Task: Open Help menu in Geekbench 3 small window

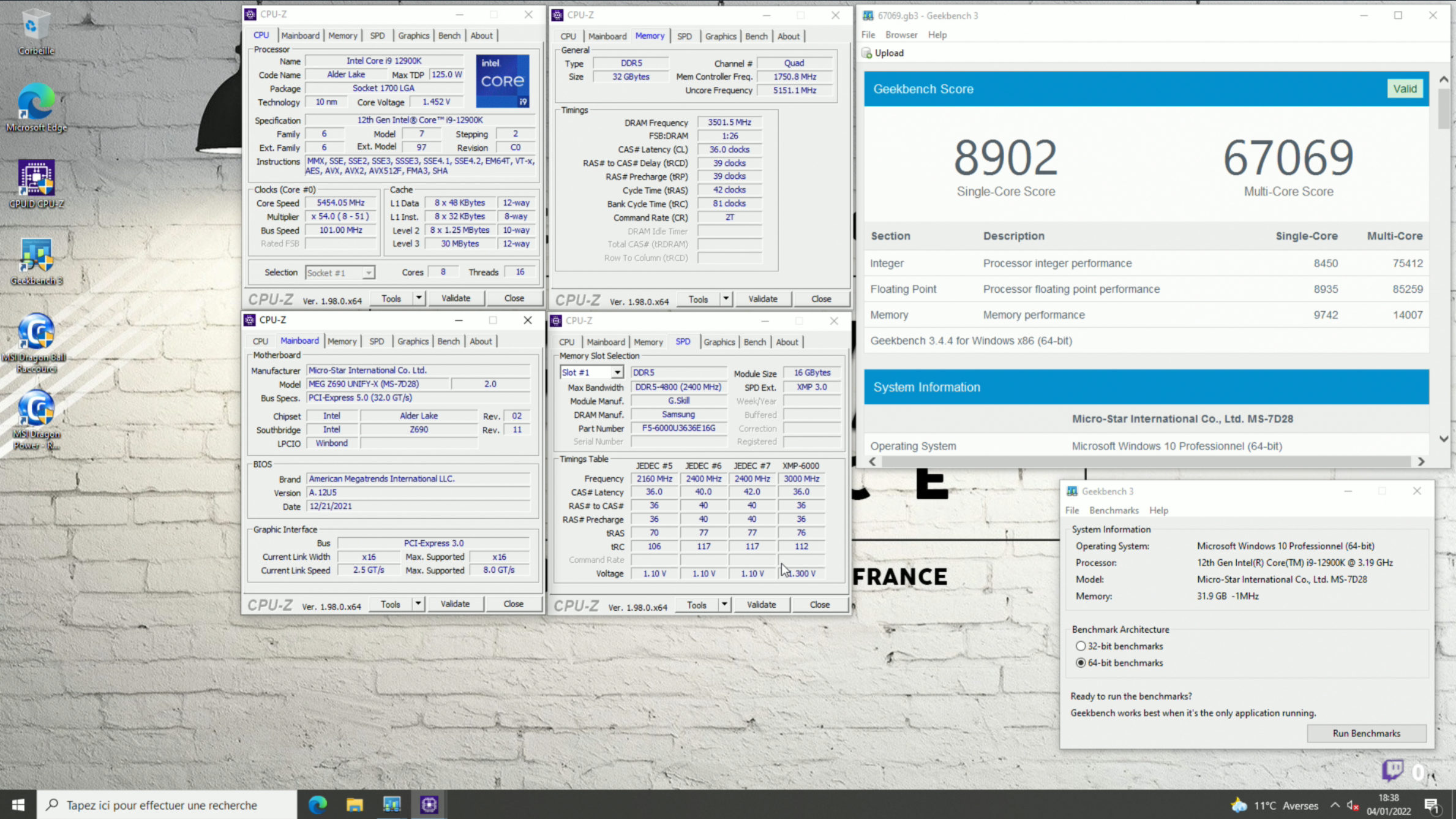Action: (x=1158, y=510)
